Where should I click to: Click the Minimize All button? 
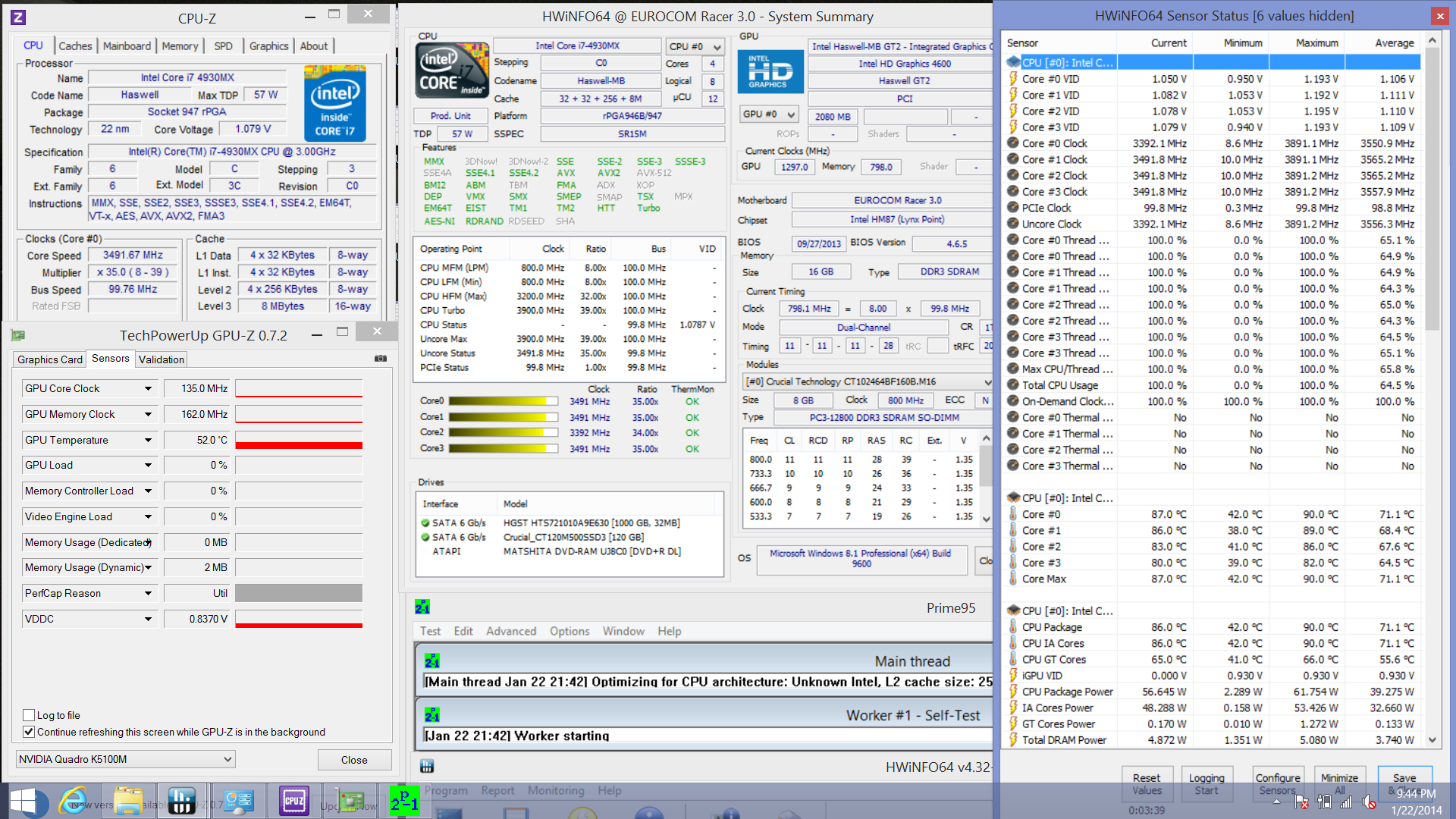pyautogui.click(x=1339, y=783)
